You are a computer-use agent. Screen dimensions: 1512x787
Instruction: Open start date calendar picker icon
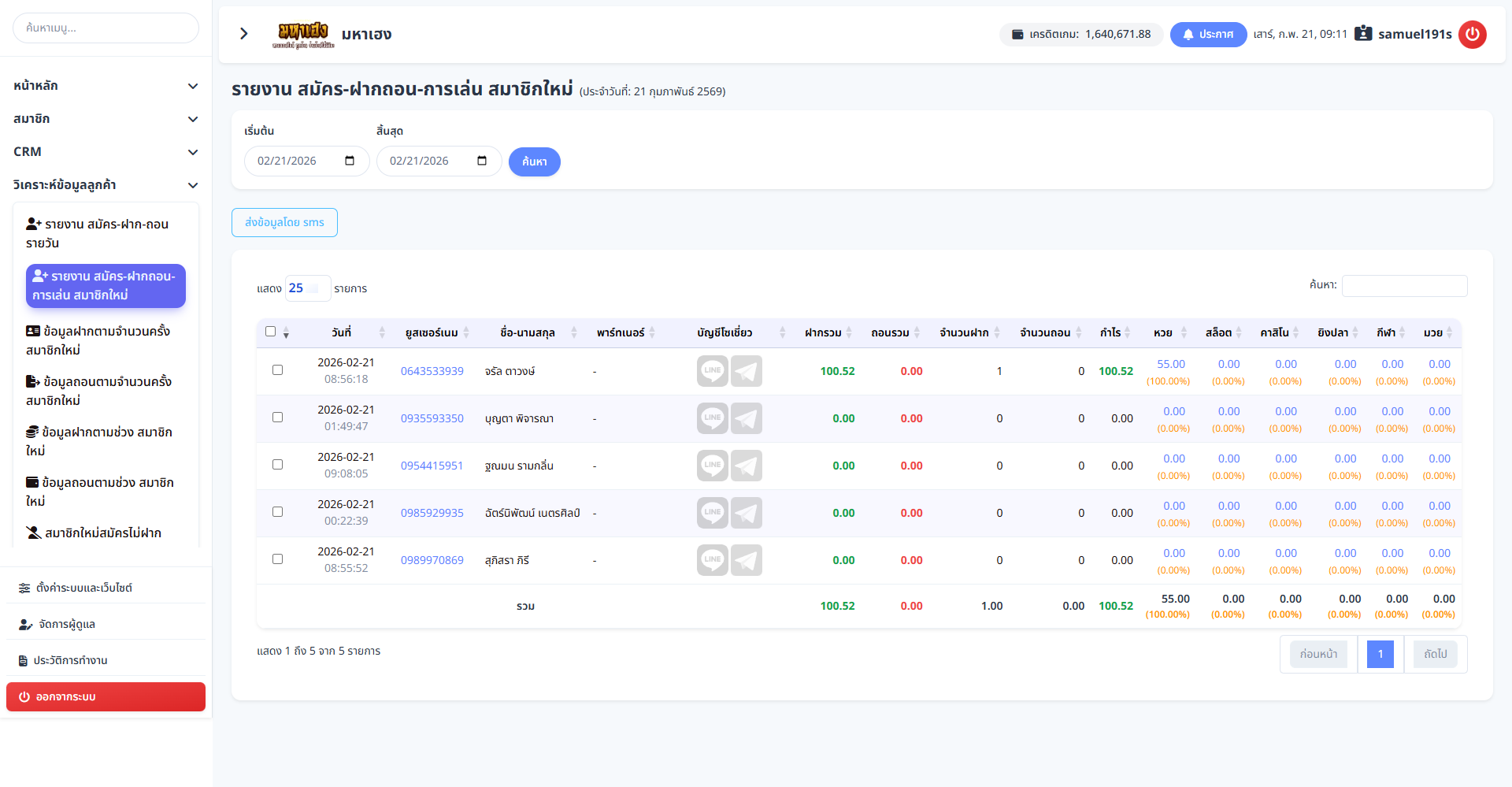coord(350,161)
